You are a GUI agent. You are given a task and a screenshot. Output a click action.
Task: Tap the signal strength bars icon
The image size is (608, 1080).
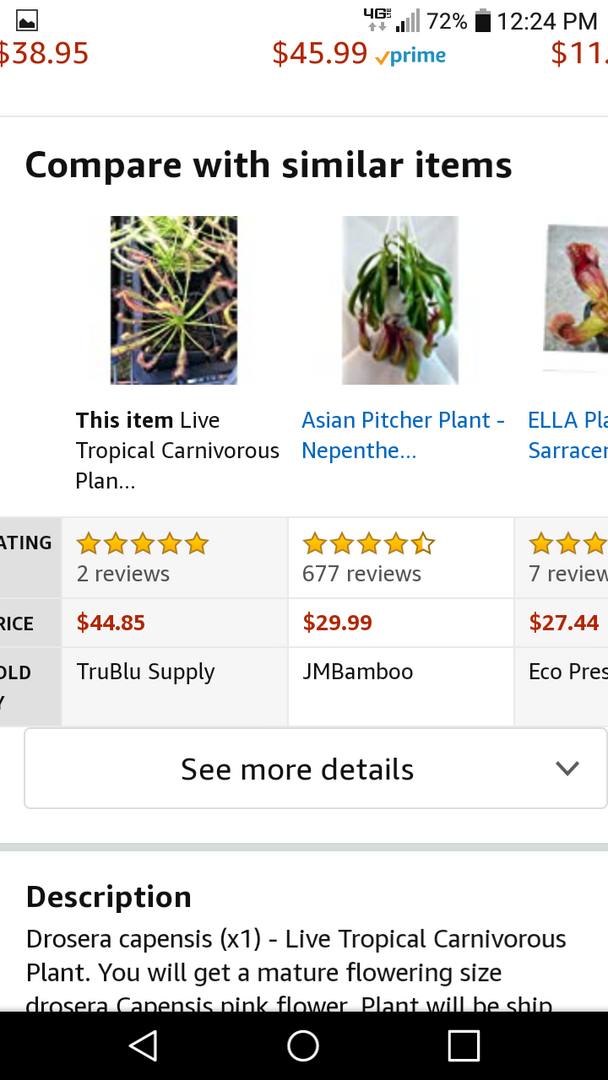point(408,21)
